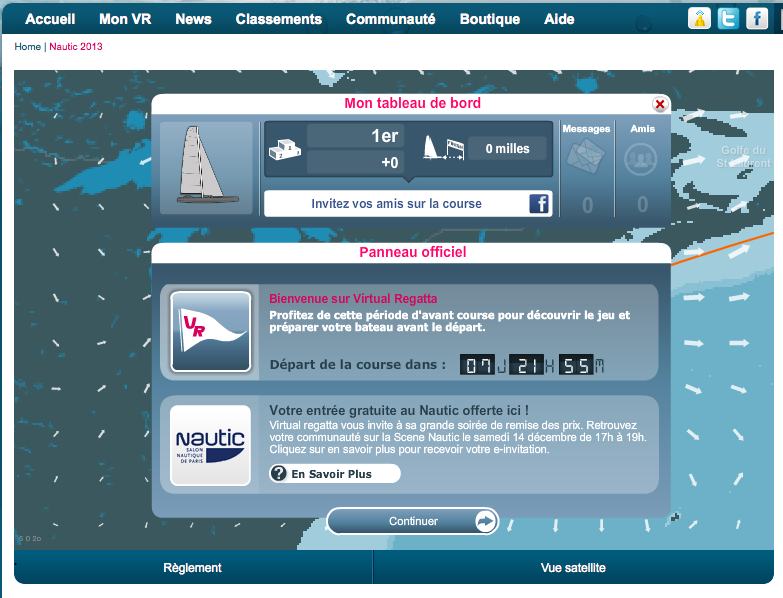Go to the News section
This screenshot has width=783, height=598.
coord(193,19)
